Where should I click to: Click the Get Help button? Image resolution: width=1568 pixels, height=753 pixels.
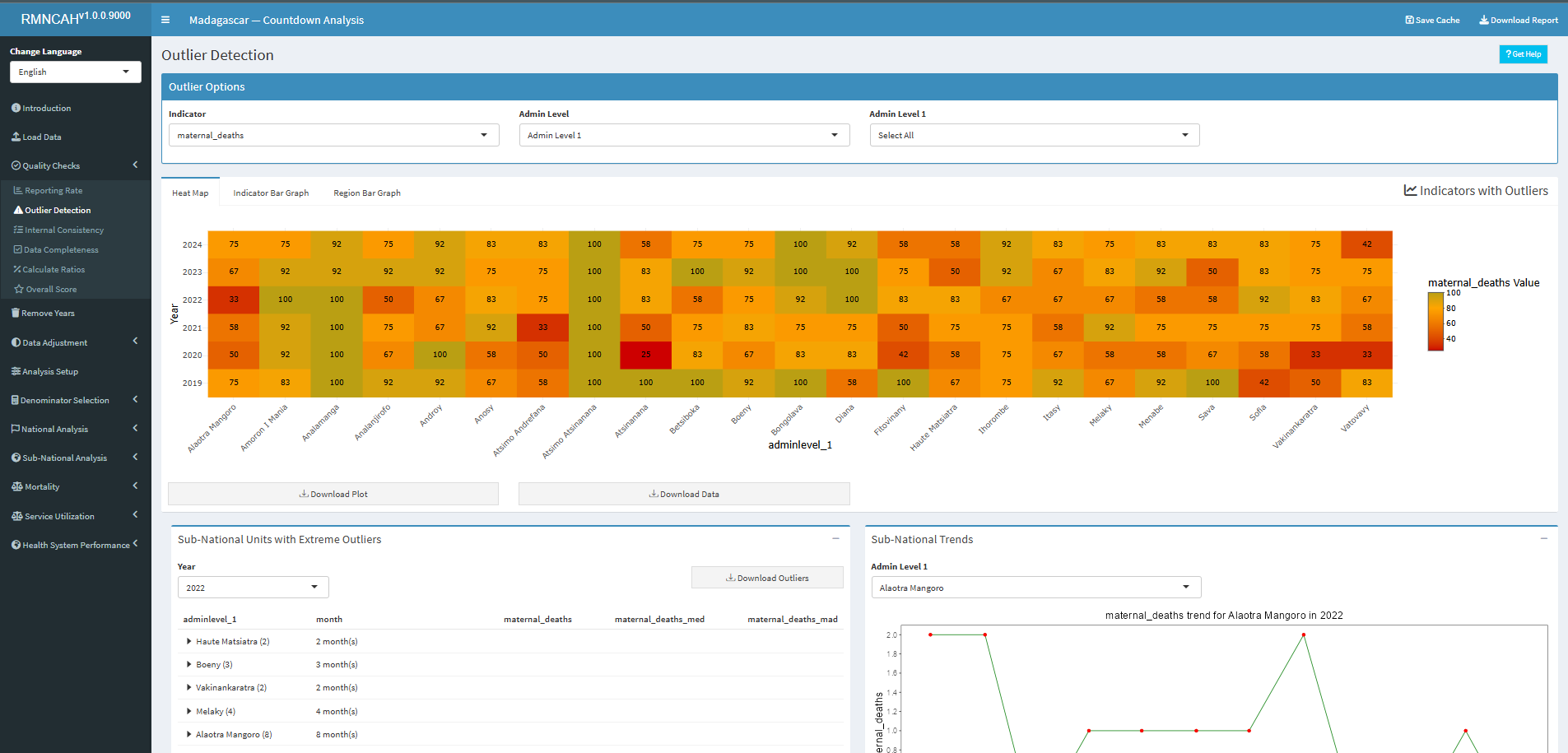tap(1524, 54)
